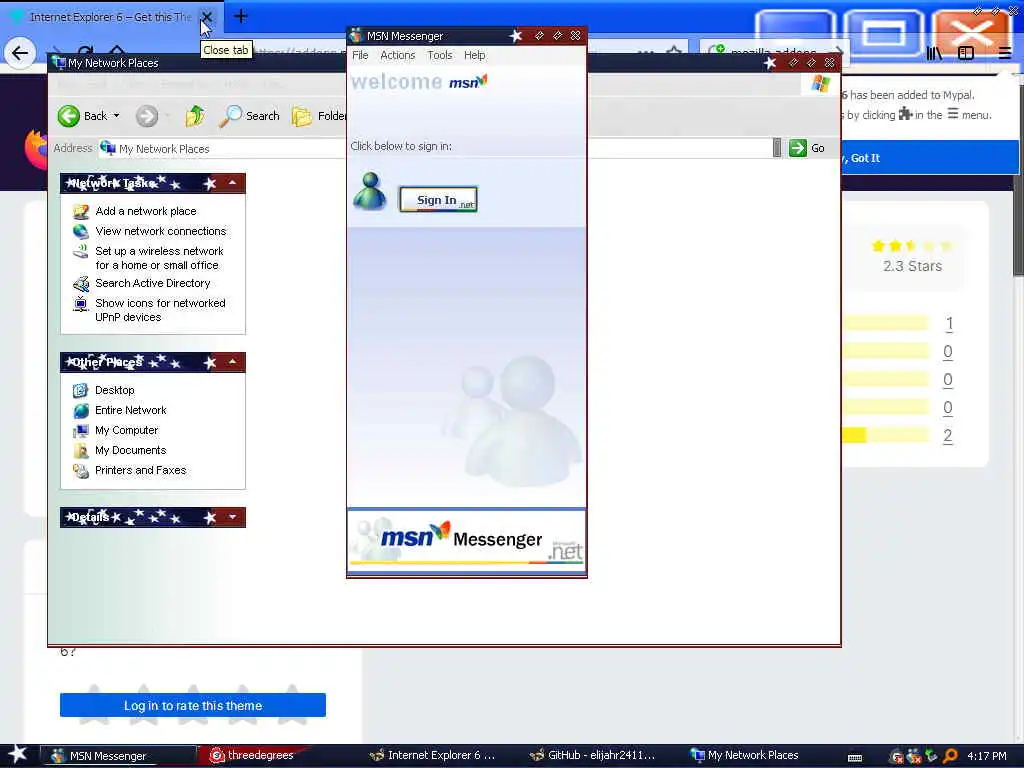Open the Actions menu in MSN Messenger
This screenshot has height=768, width=1024.
click(397, 56)
